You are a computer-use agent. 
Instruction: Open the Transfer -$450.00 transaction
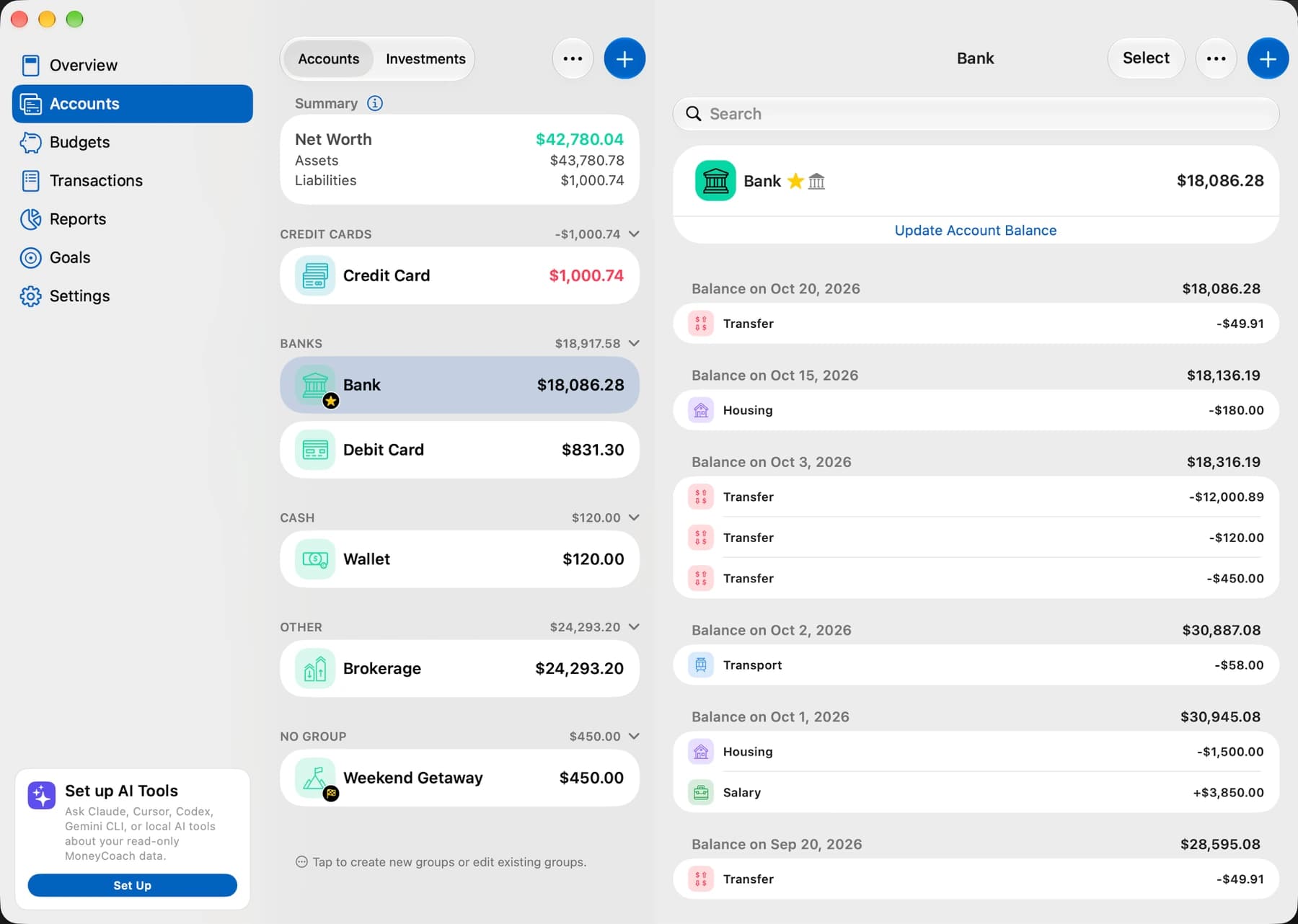976,578
